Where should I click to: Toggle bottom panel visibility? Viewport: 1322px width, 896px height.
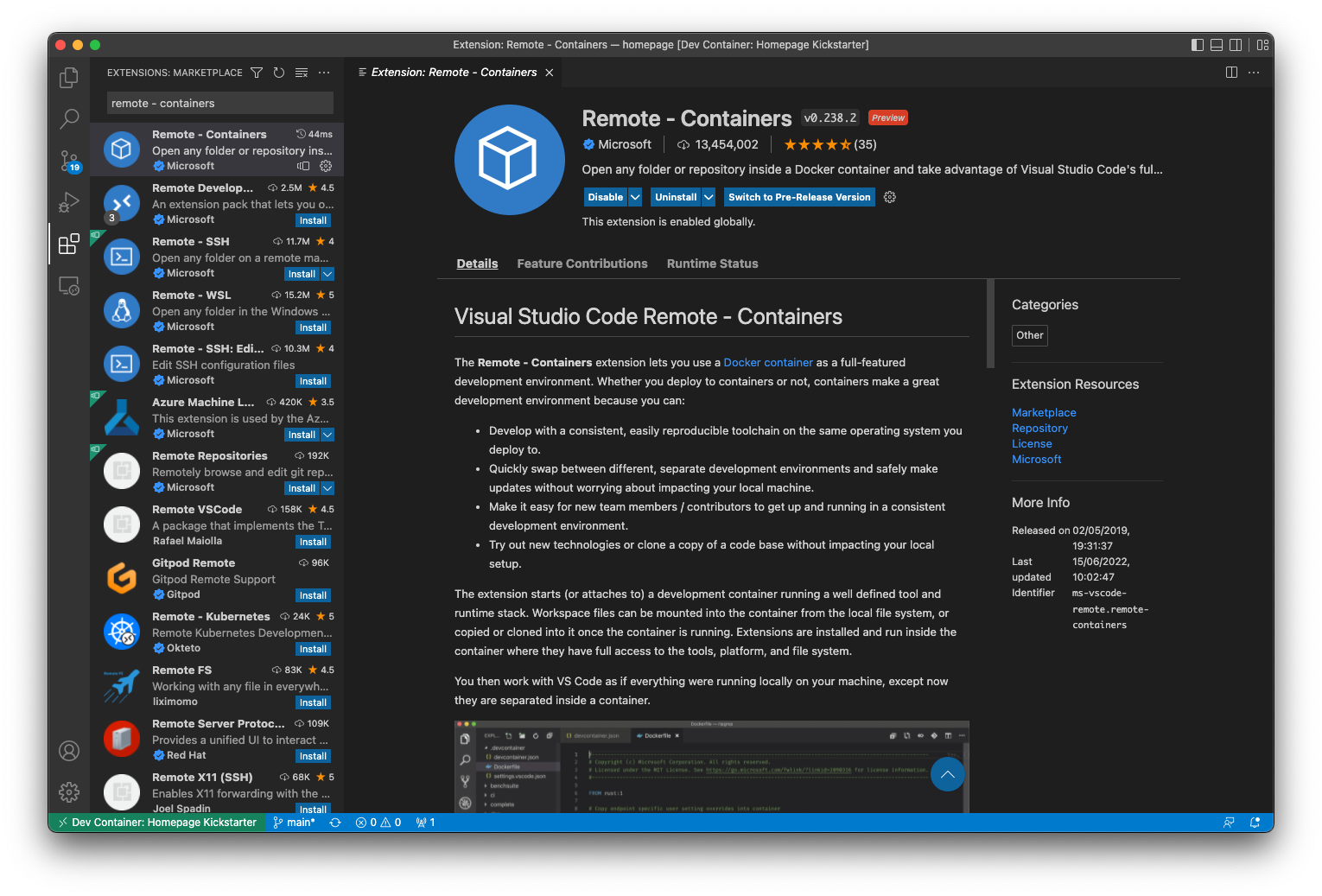[1217, 45]
